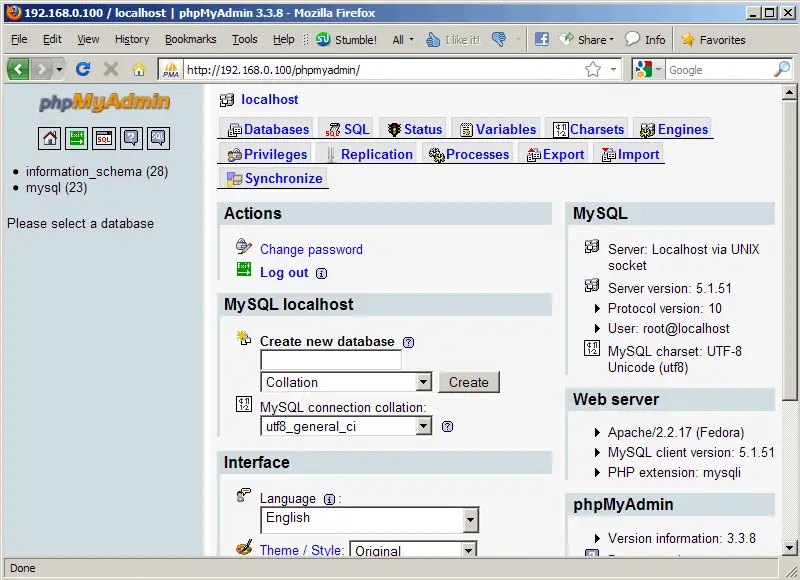Viewport: 800px width, 580px height.
Task: Open the Favorites star toolbar item
Action: pos(713,39)
